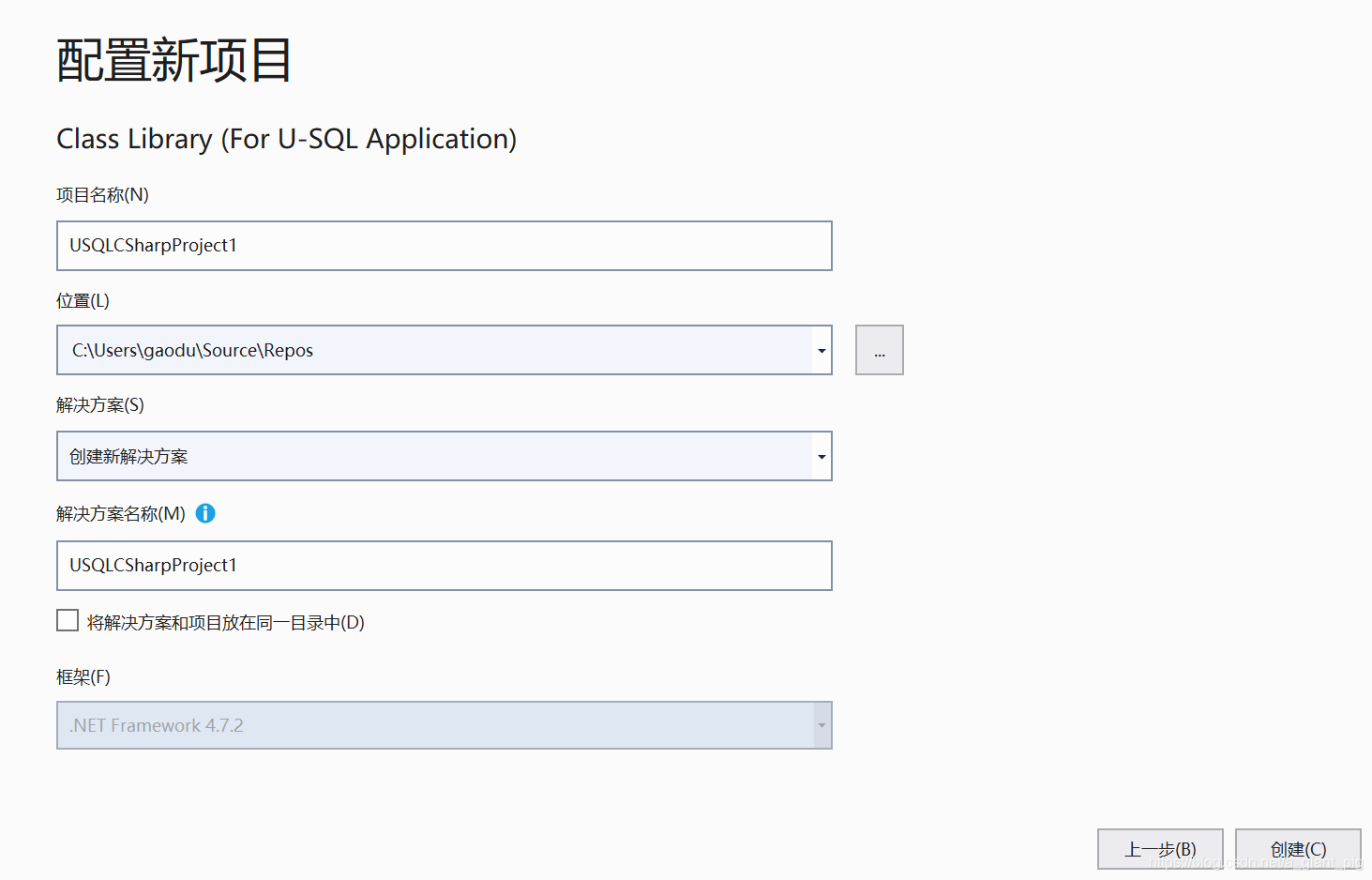1372x880 pixels.
Task: Click the 位置(L) field label
Action: pos(83,301)
